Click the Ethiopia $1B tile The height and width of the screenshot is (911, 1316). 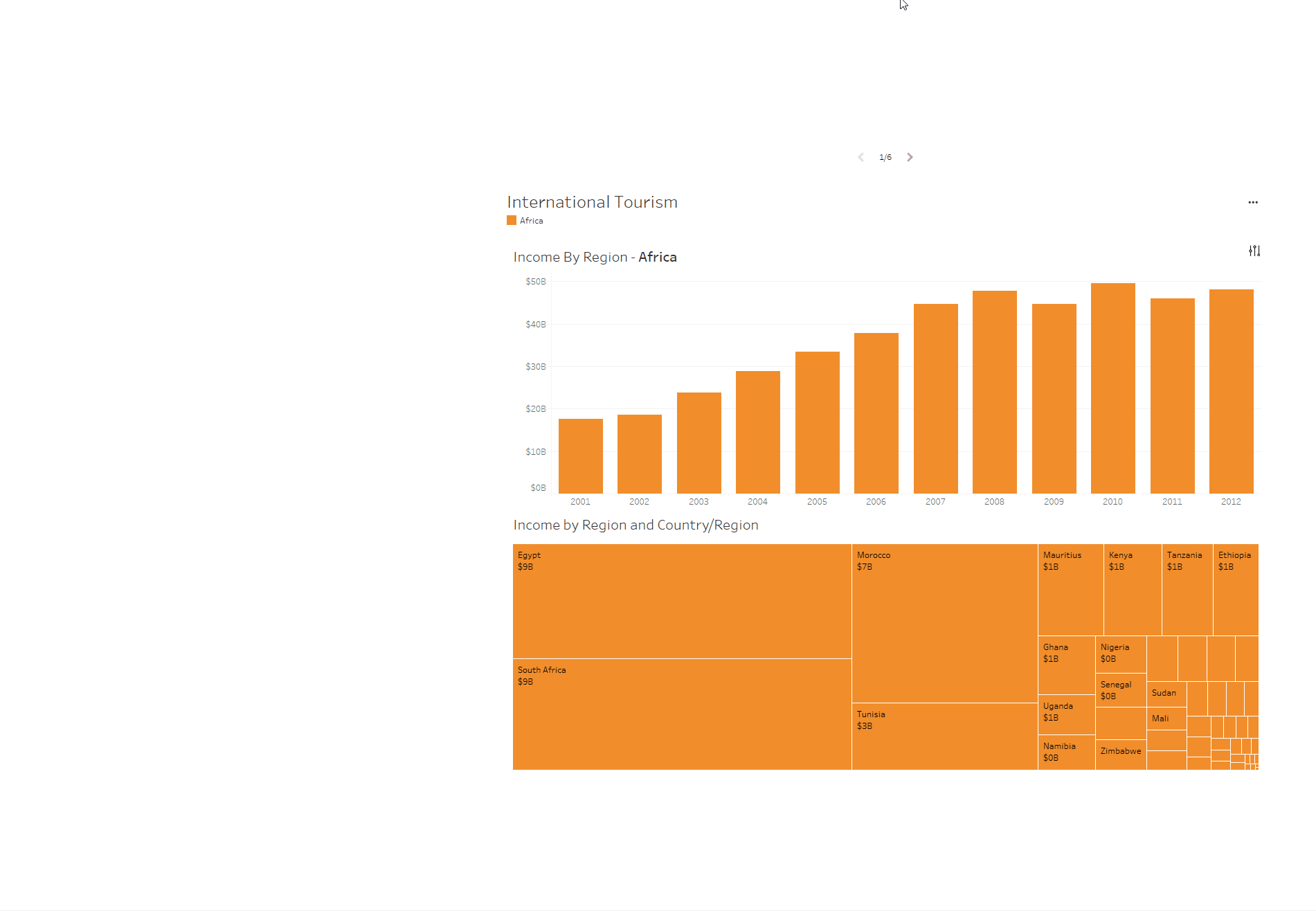pos(1235,588)
